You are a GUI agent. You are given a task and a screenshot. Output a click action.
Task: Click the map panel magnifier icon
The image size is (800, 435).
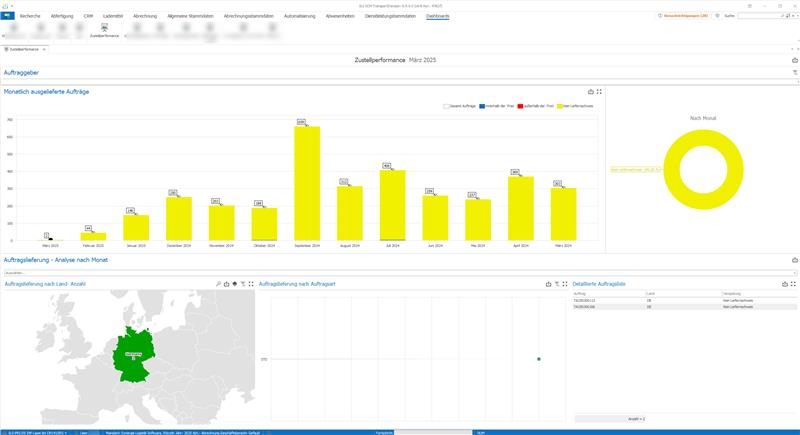click(218, 284)
